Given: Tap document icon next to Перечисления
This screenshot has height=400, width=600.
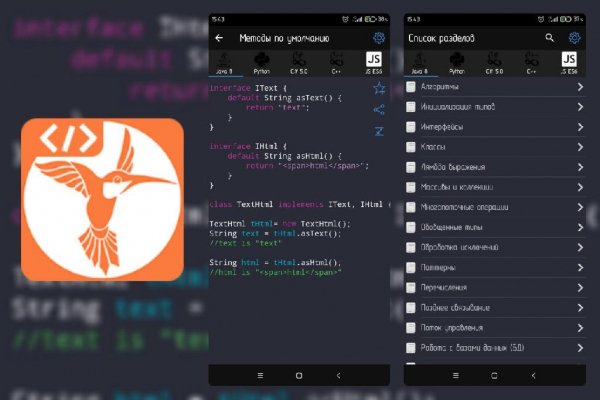Looking at the screenshot, I should click(411, 288).
